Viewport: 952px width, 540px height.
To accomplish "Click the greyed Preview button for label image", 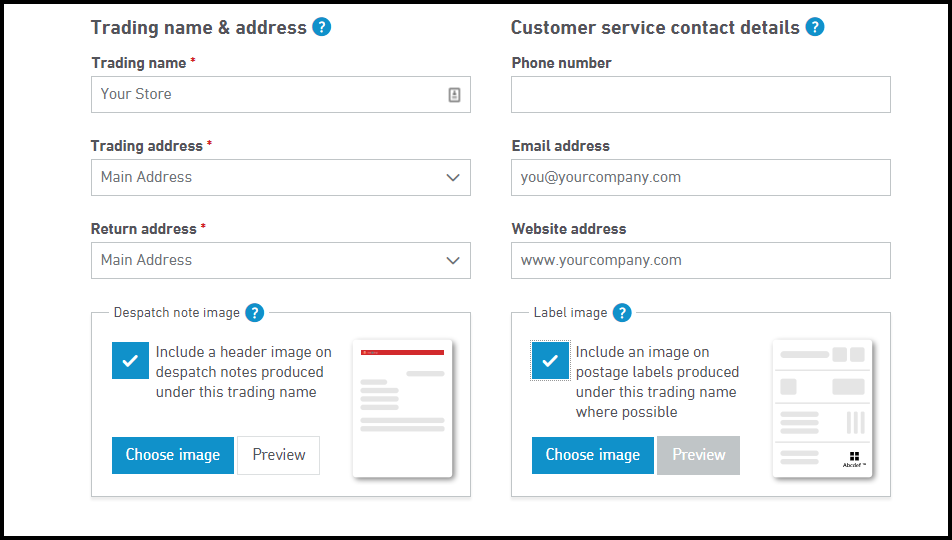I will (698, 455).
